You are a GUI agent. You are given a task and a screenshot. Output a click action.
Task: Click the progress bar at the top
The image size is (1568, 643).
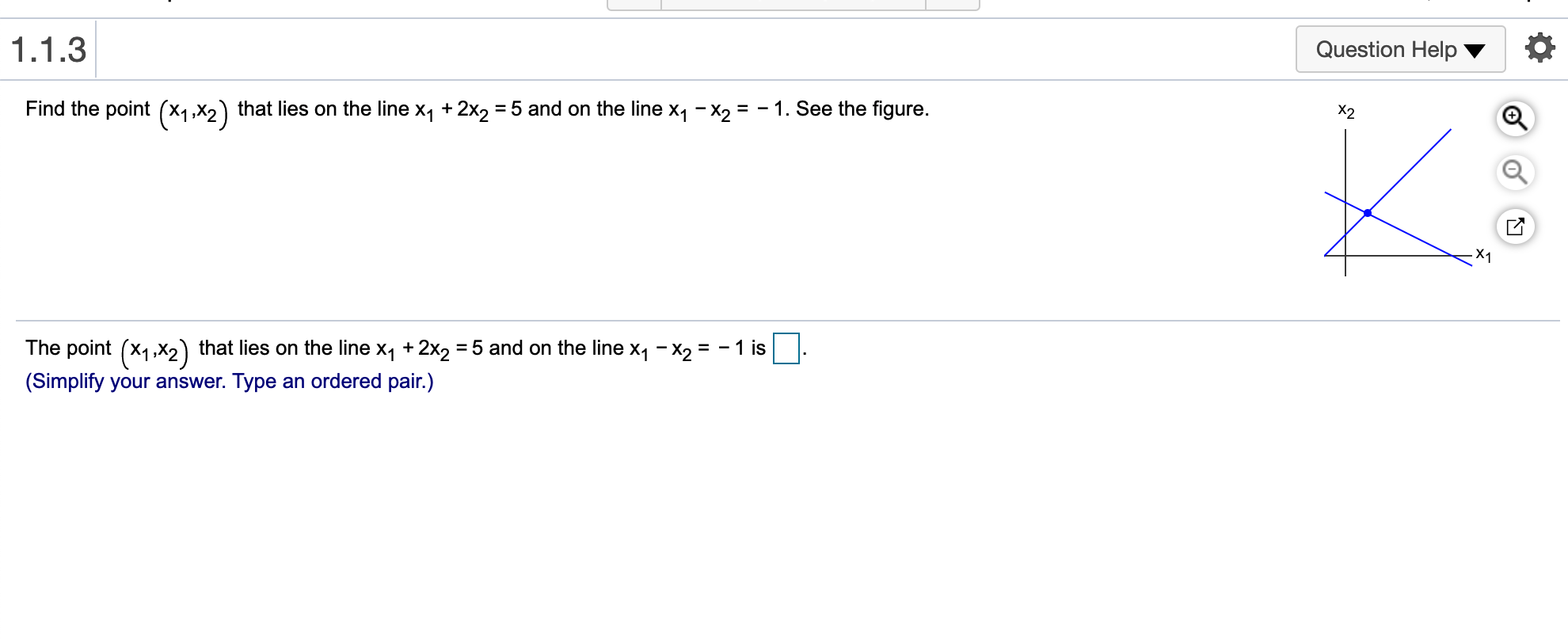[x=792, y=4]
